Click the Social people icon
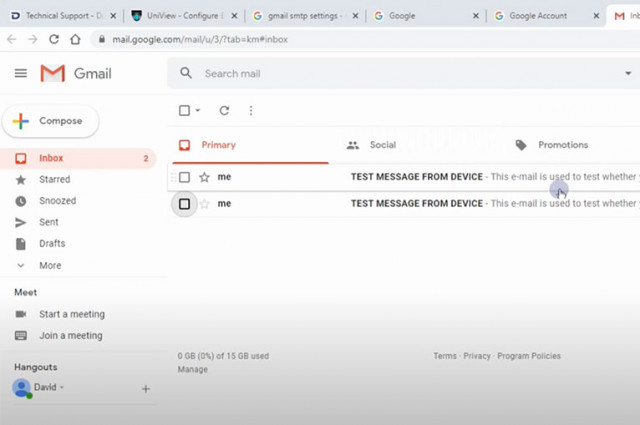 click(353, 145)
